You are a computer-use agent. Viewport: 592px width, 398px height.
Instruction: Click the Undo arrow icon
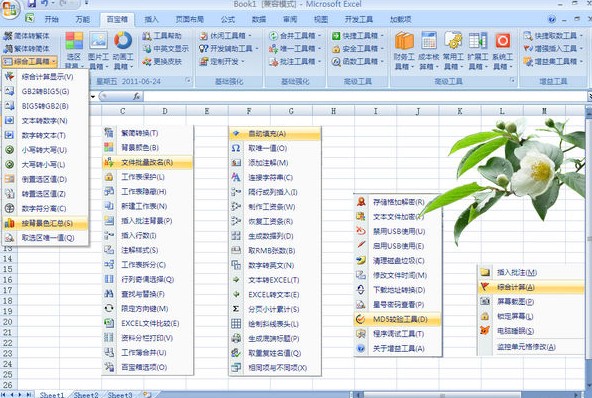click(x=44, y=4)
